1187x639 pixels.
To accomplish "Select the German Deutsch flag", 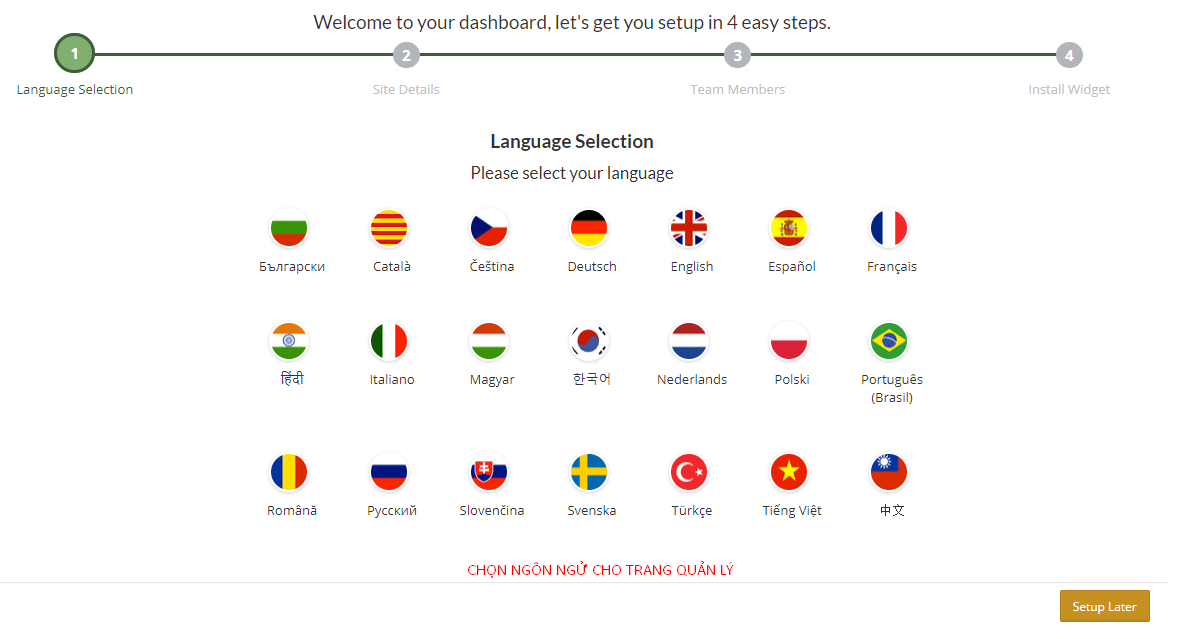I will point(588,229).
